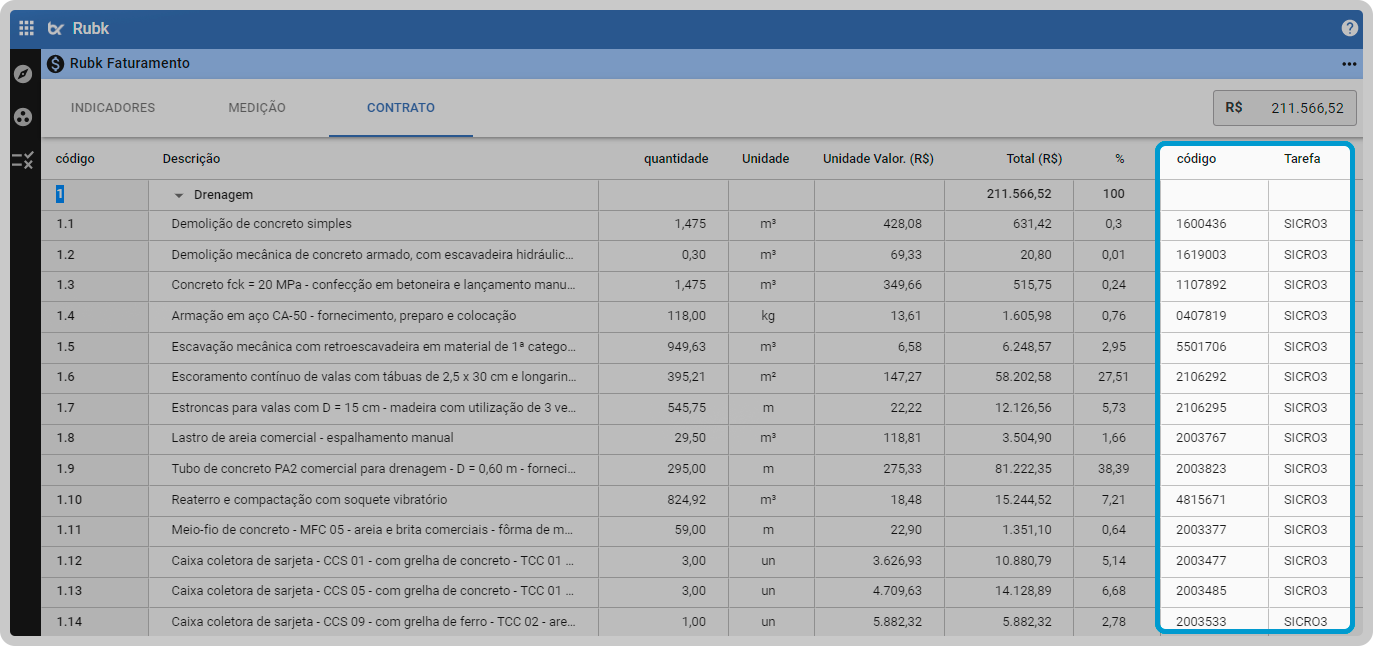Click code cell 5501706
This screenshot has height=646, width=1373.
[x=1214, y=347]
